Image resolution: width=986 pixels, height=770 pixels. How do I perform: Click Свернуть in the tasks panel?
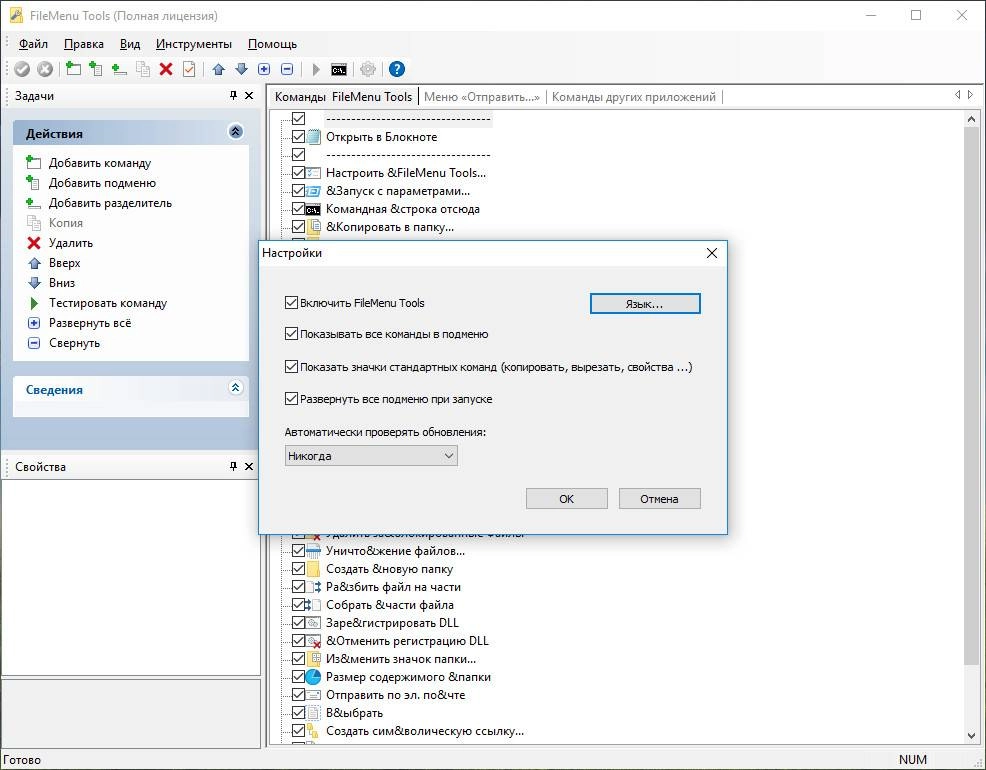point(74,343)
